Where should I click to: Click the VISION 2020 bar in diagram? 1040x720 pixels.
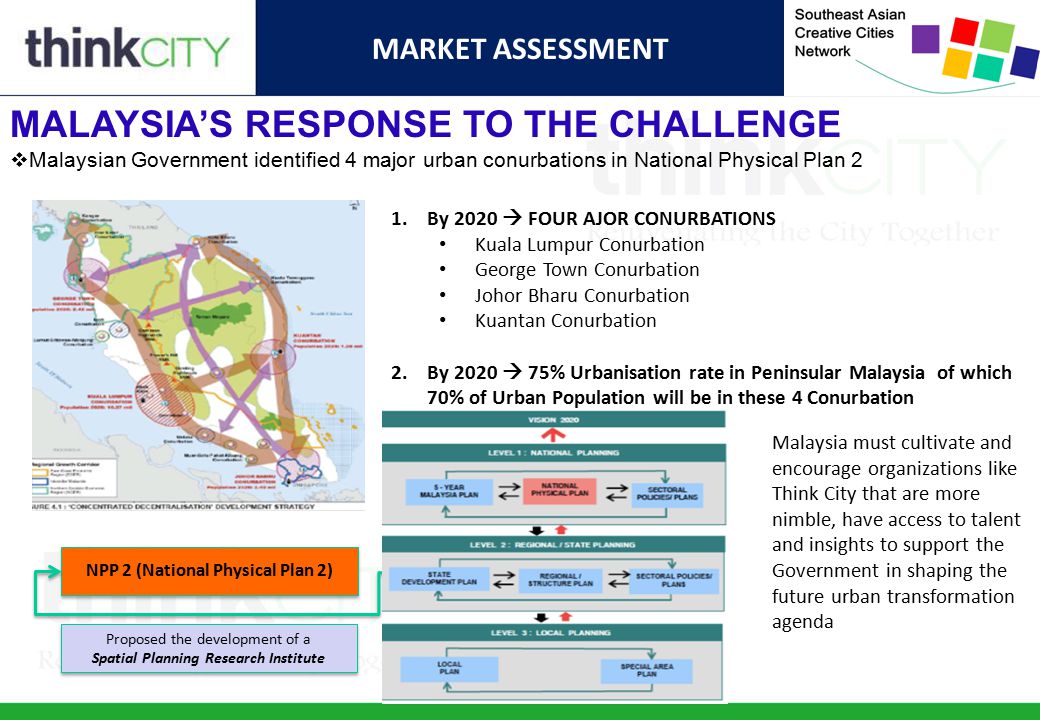point(553,420)
